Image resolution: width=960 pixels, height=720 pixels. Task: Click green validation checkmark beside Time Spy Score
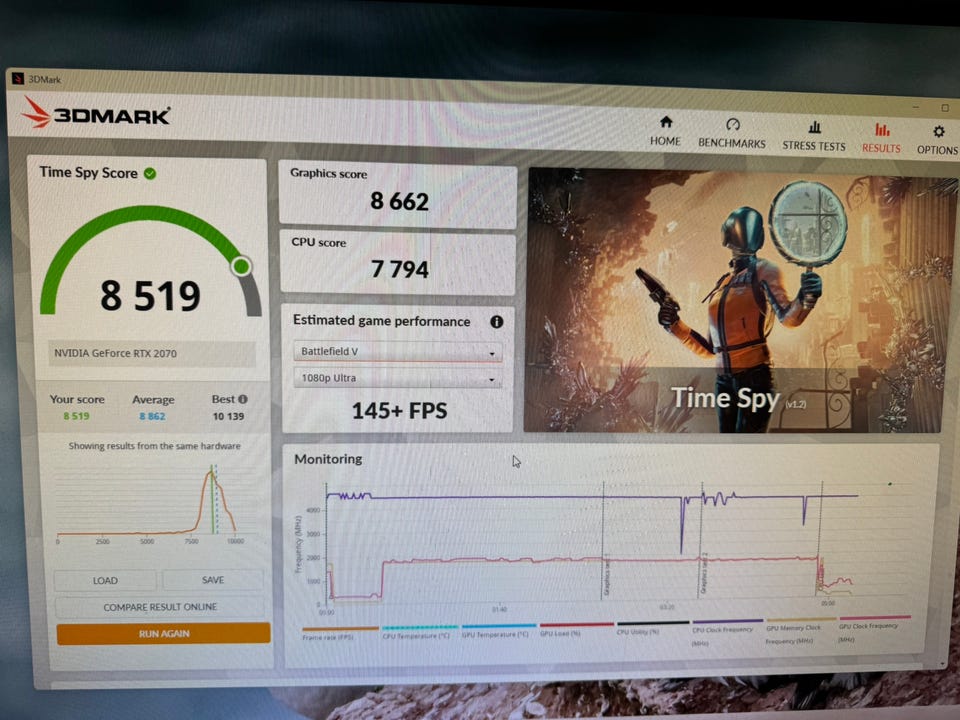coord(150,174)
